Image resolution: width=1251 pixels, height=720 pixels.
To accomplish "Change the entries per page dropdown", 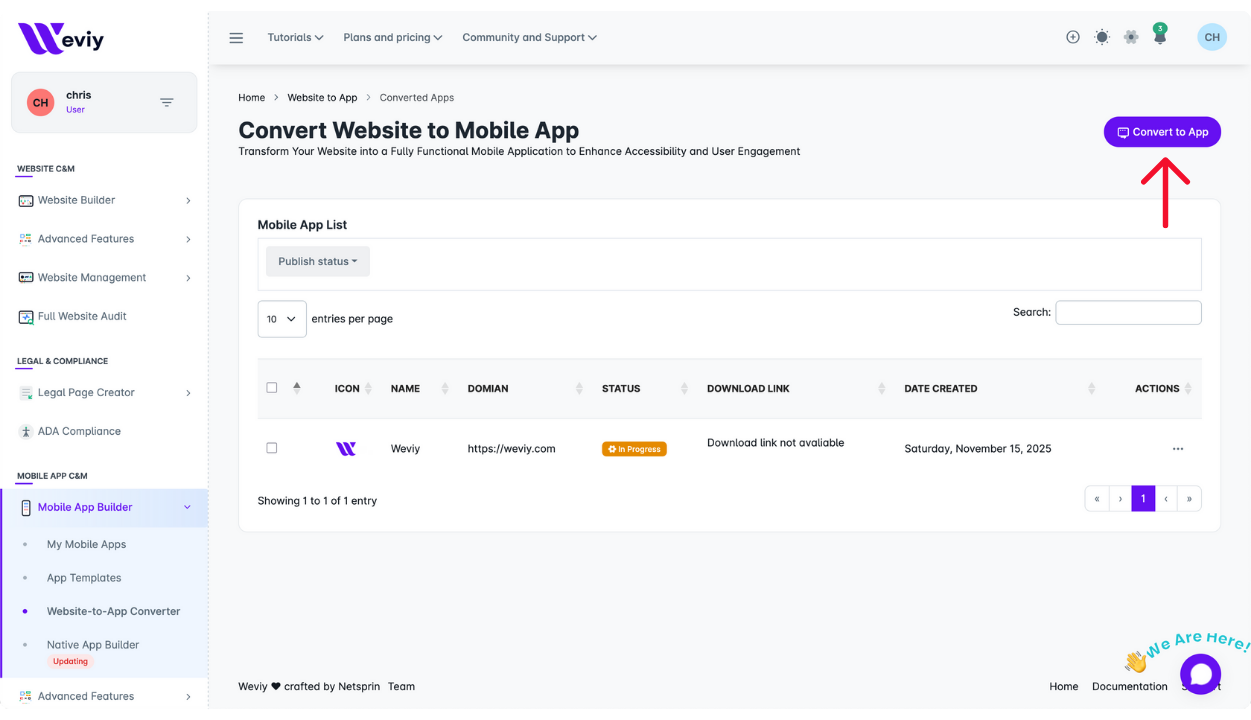I will pyautogui.click(x=282, y=319).
